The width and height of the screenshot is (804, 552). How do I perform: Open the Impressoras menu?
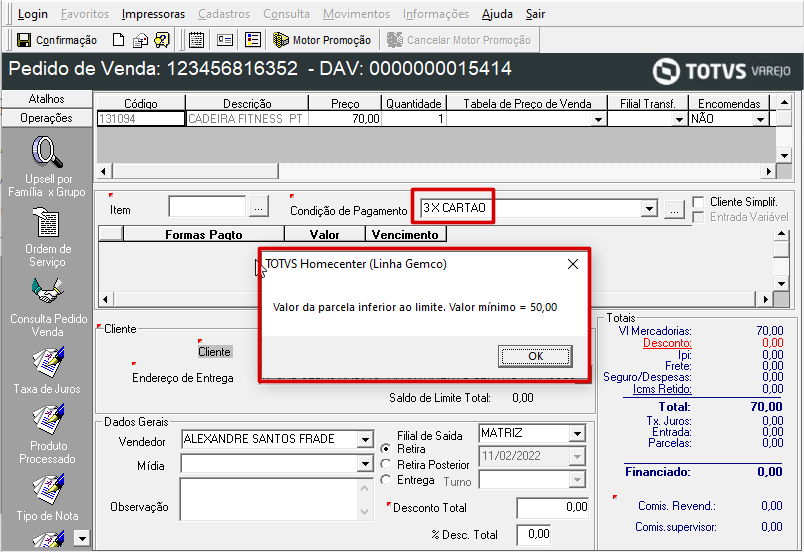coord(153,14)
